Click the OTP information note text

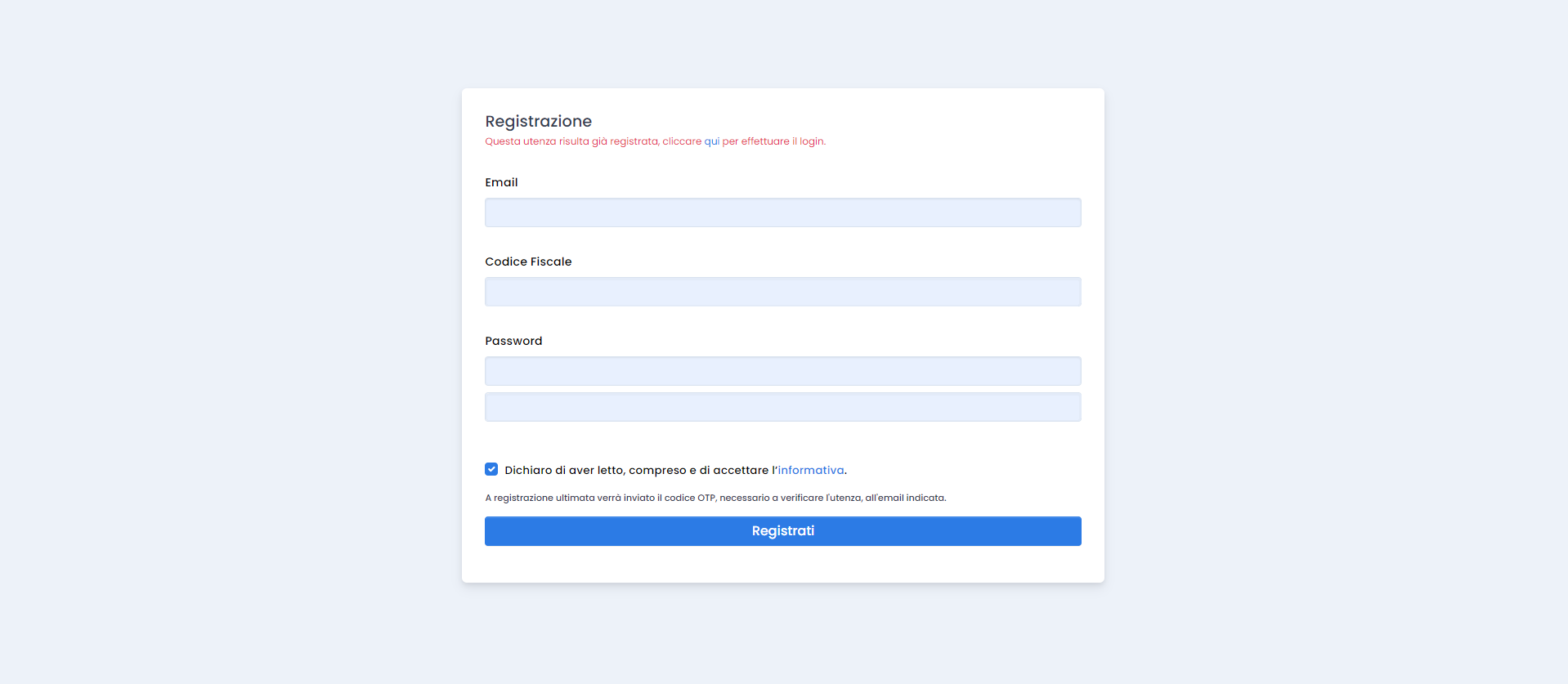(715, 497)
